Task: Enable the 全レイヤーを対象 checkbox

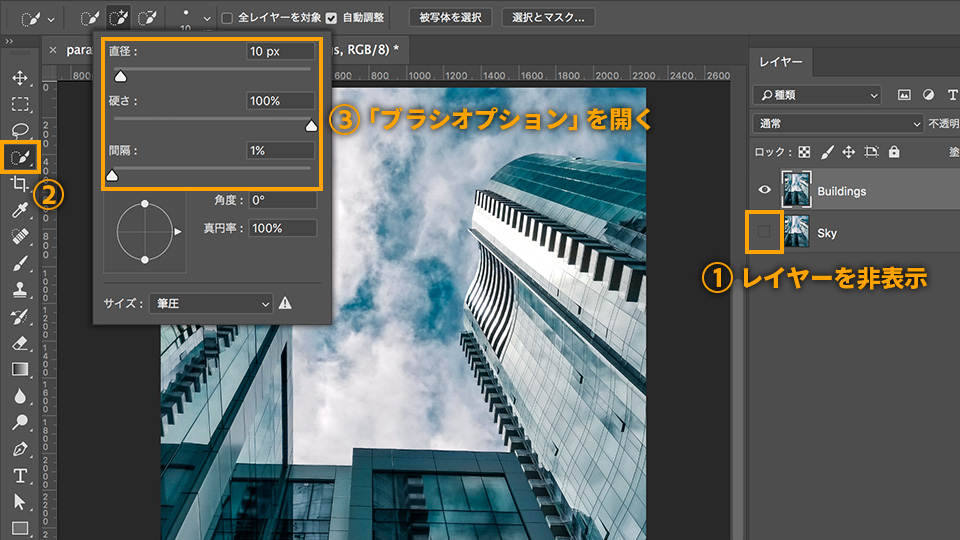Action: (x=227, y=18)
